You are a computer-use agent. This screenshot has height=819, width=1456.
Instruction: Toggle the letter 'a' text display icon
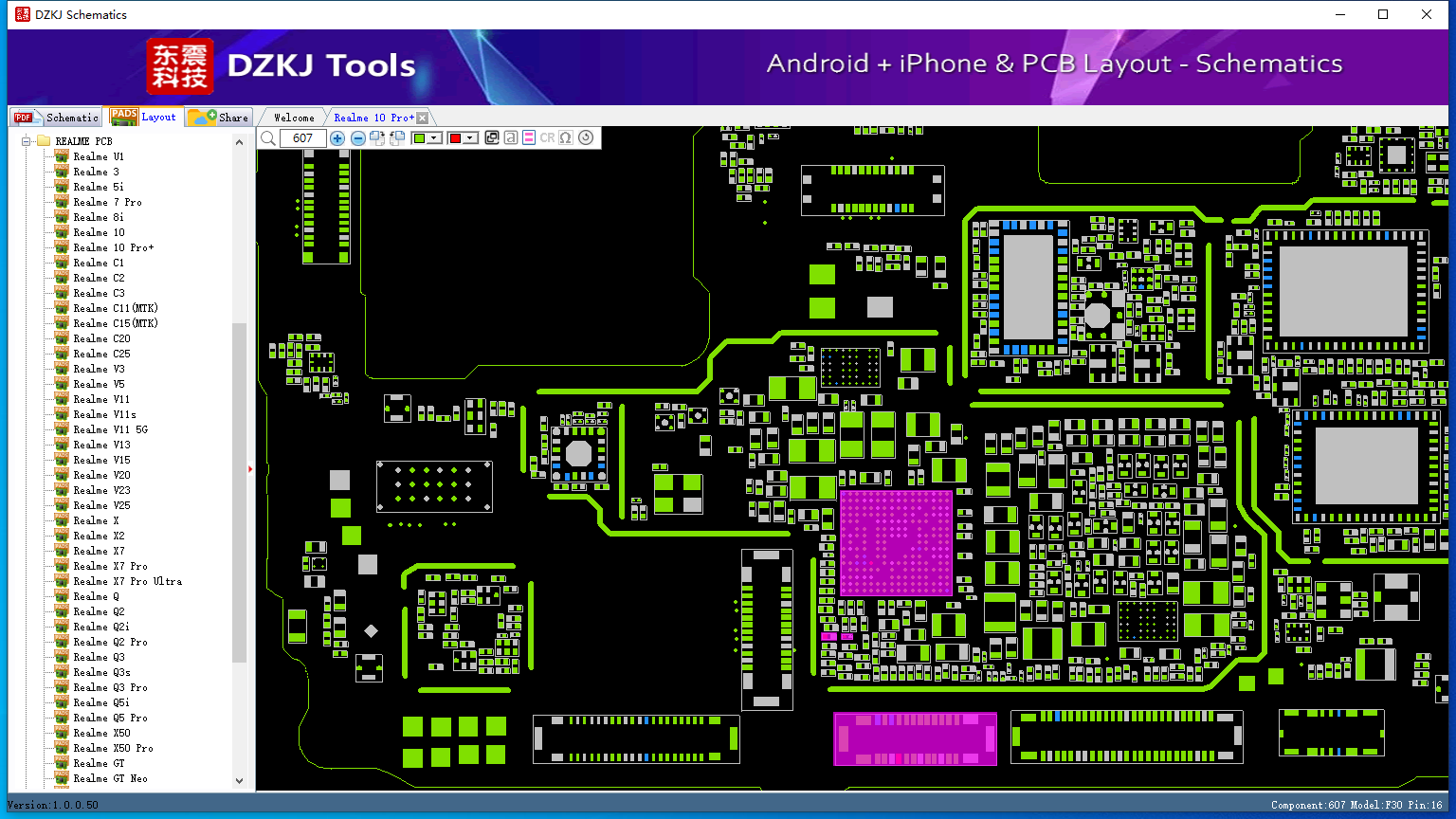(511, 138)
